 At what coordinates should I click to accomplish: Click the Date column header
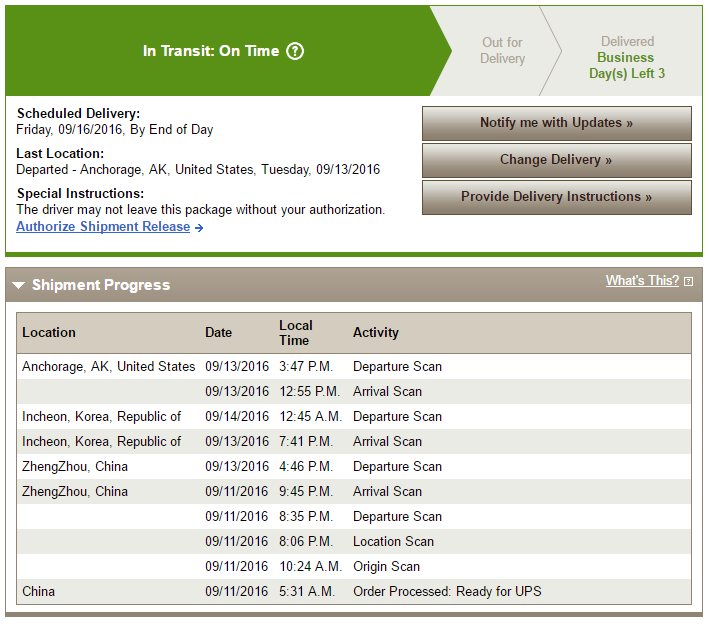tap(218, 333)
